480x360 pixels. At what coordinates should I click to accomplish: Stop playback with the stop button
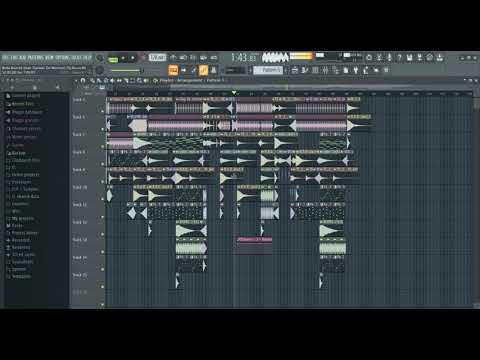tap(133, 58)
